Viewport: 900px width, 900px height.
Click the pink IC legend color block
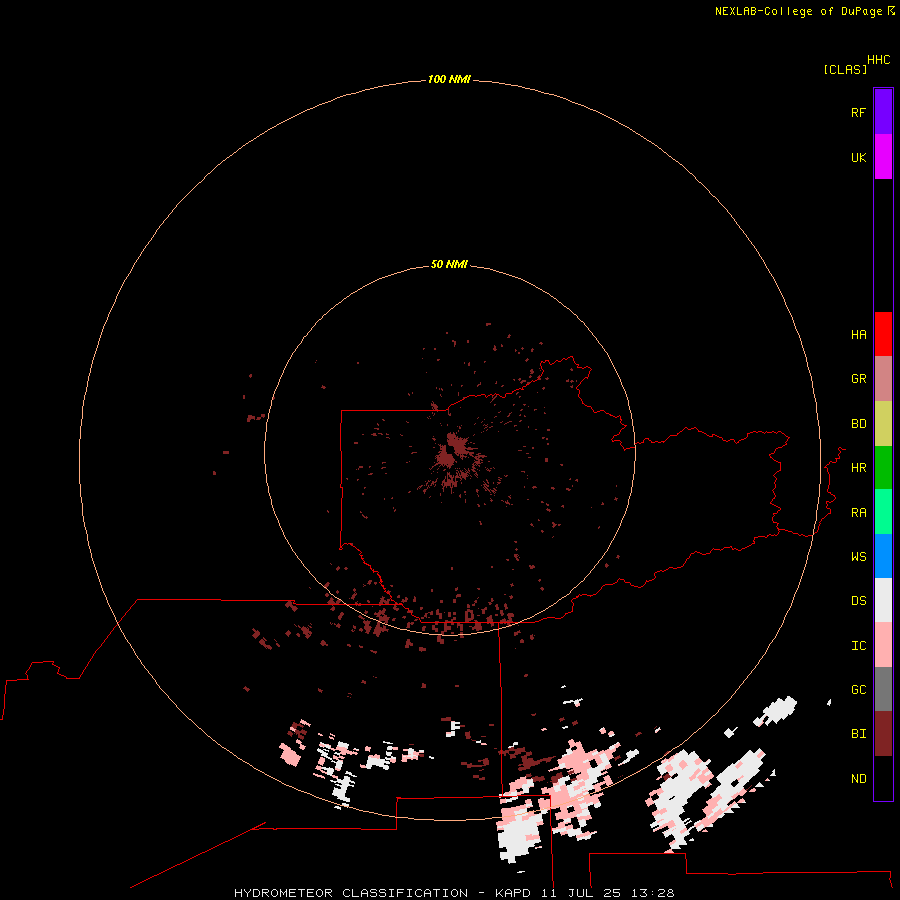click(x=883, y=645)
